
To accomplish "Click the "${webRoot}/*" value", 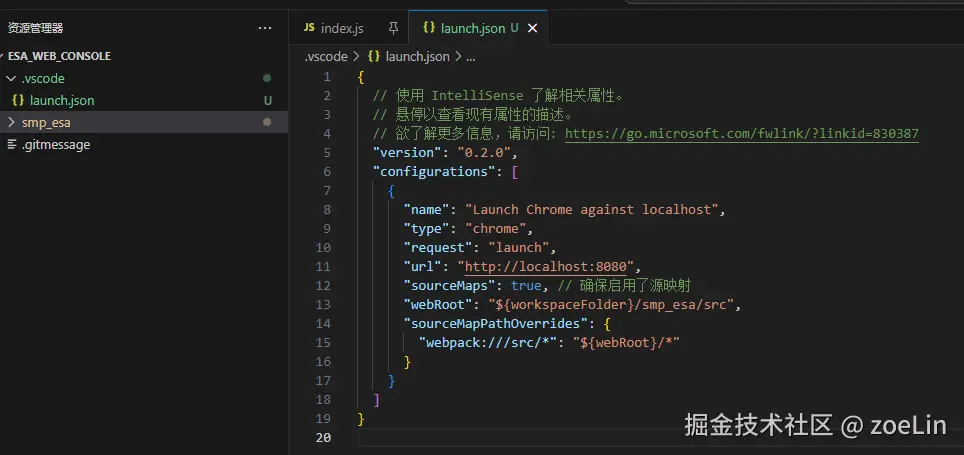I will (626, 342).
